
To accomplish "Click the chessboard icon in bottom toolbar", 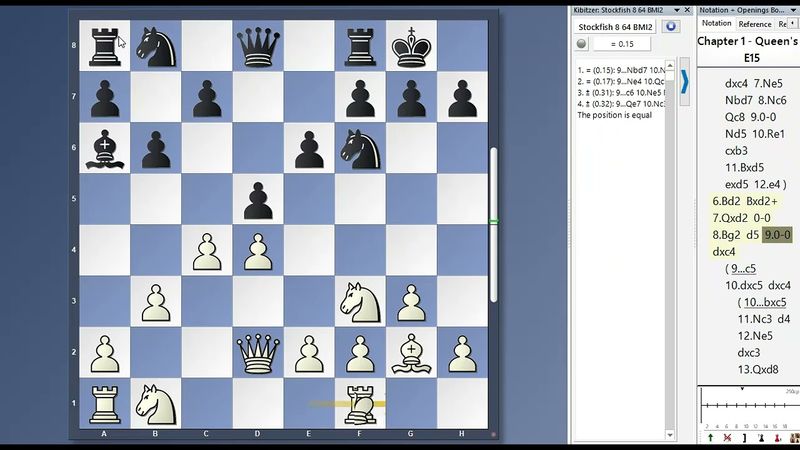I will click(x=794, y=437).
